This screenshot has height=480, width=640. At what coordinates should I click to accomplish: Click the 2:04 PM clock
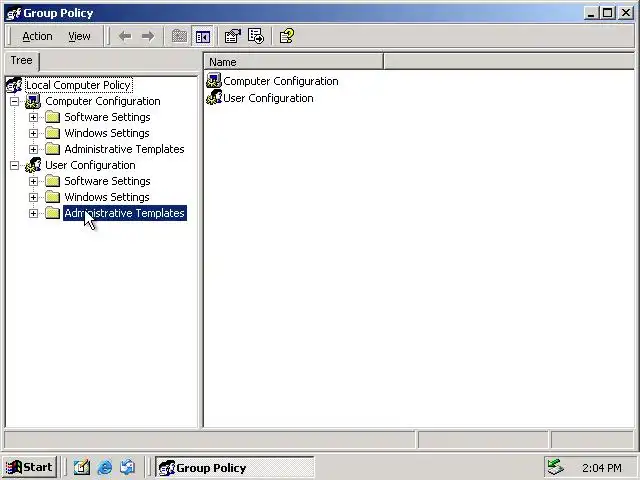[x=602, y=468]
